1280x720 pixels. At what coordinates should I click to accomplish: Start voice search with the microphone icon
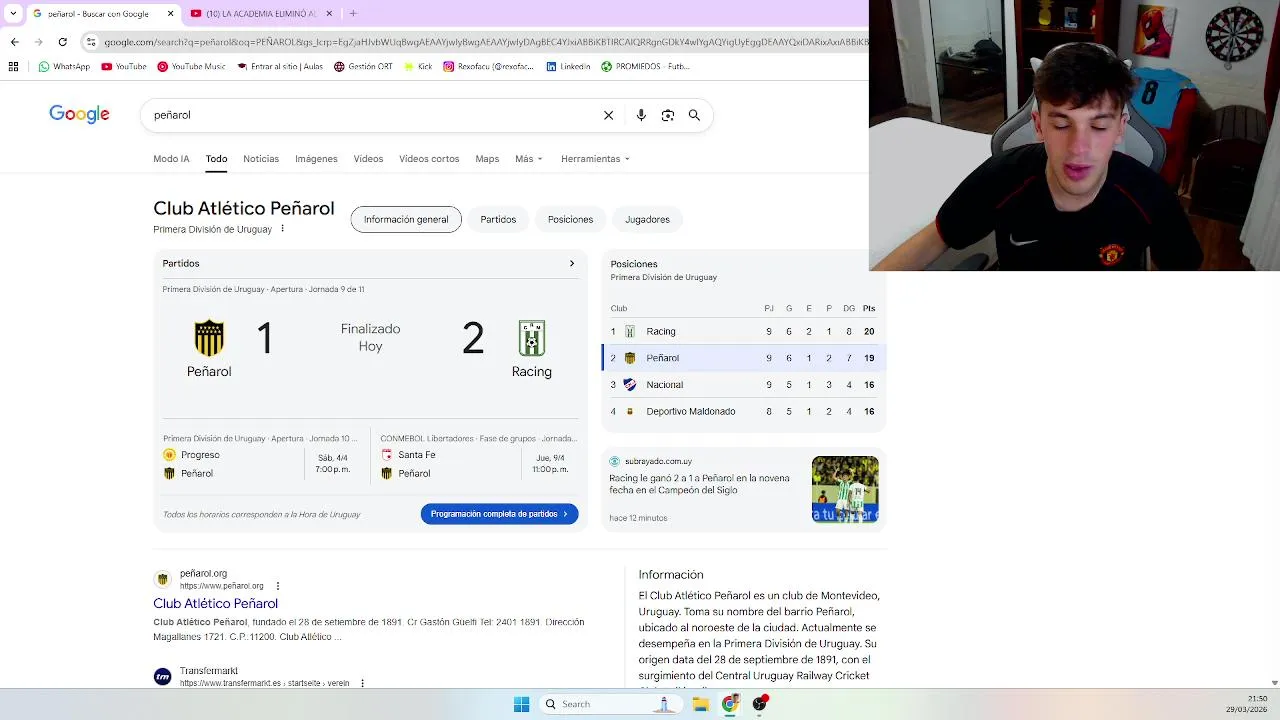(641, 115)
